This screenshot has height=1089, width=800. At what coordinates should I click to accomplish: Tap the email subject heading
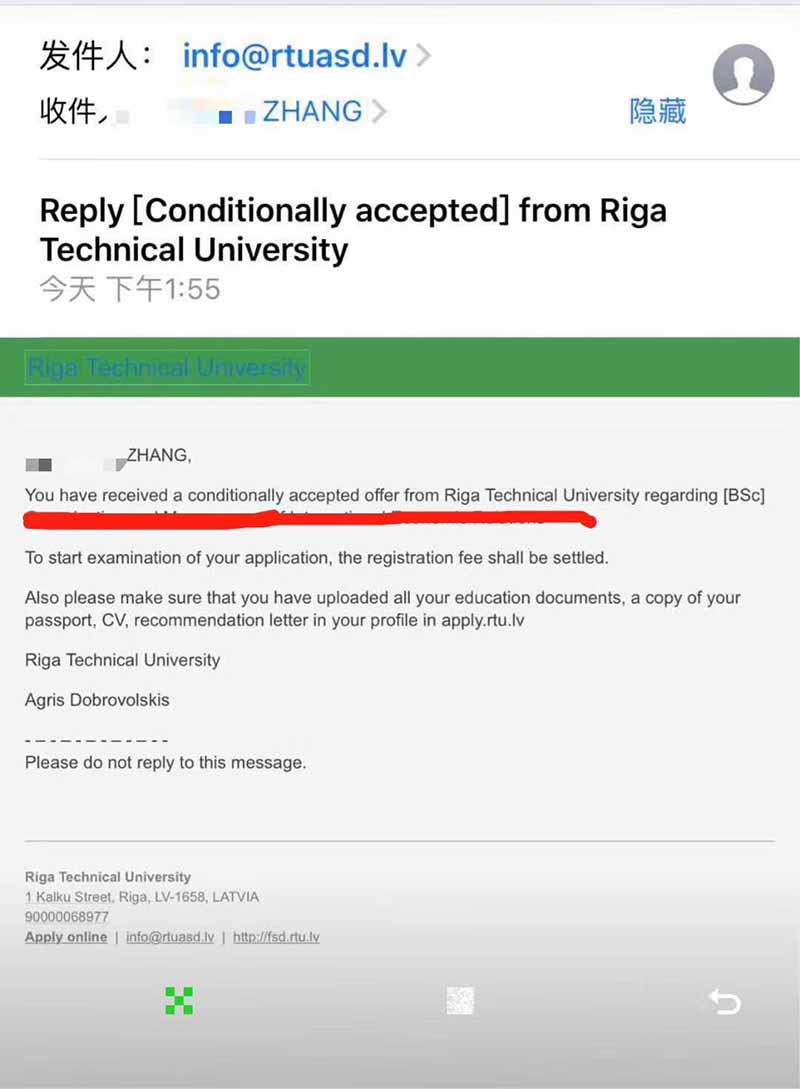coord(352,230)
